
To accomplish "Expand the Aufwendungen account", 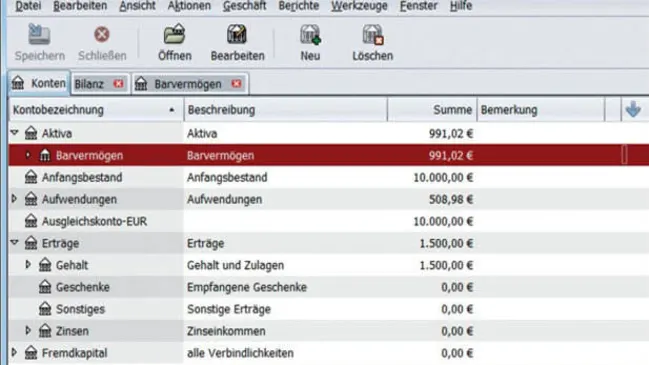I will (14, 199).
